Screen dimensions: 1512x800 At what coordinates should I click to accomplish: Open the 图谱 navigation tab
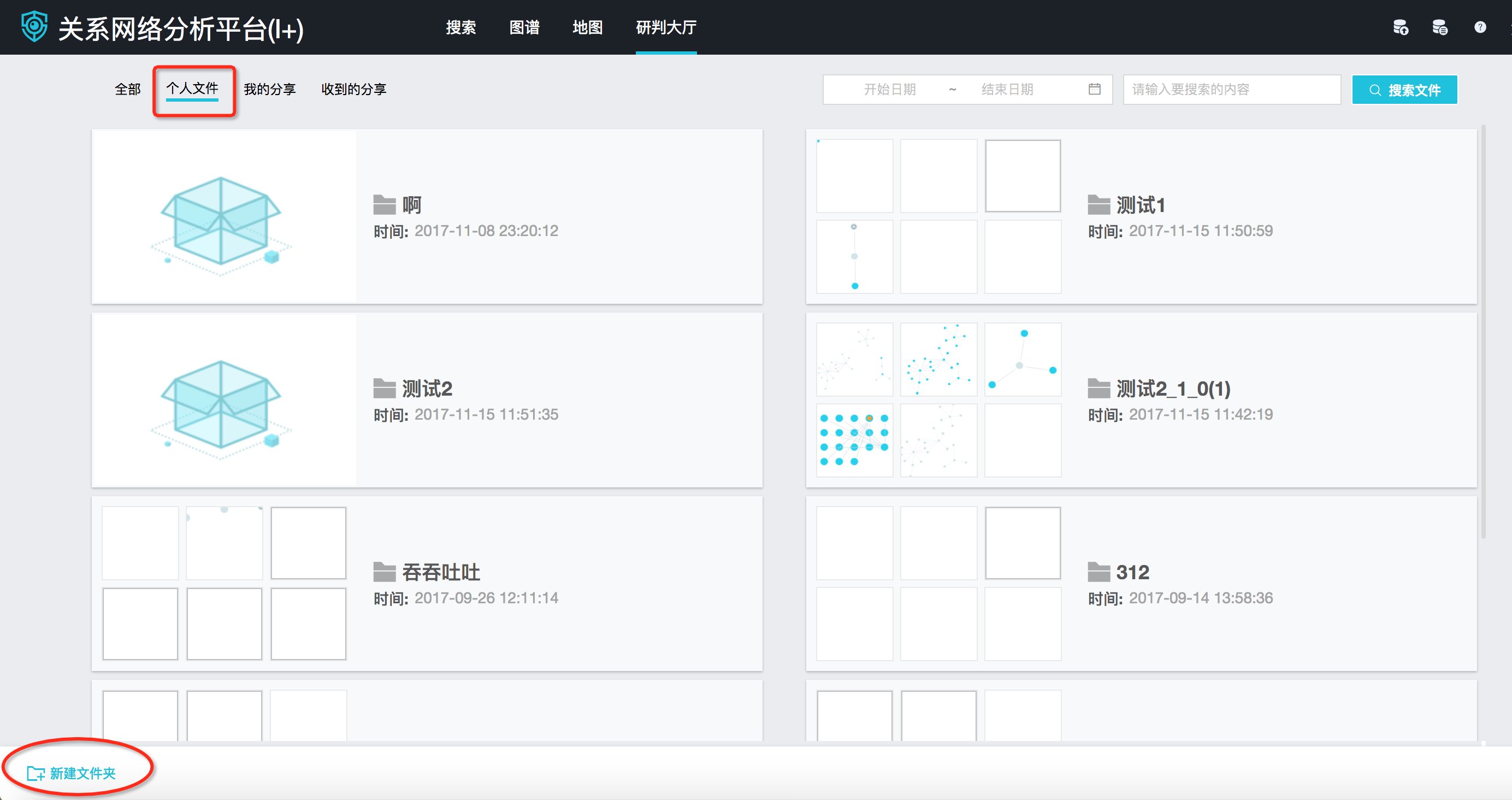tap(524, 27)
